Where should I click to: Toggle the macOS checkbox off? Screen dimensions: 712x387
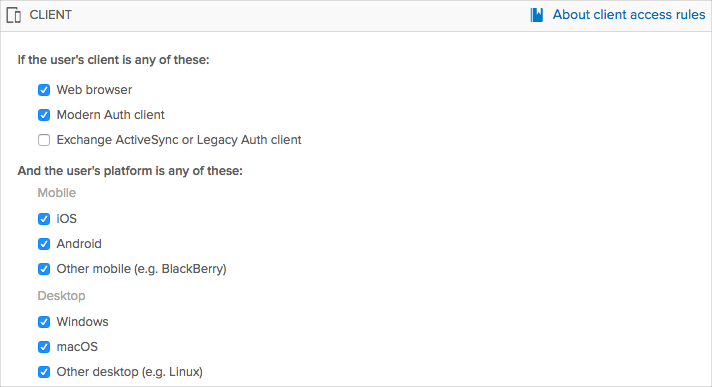point(44,347)
